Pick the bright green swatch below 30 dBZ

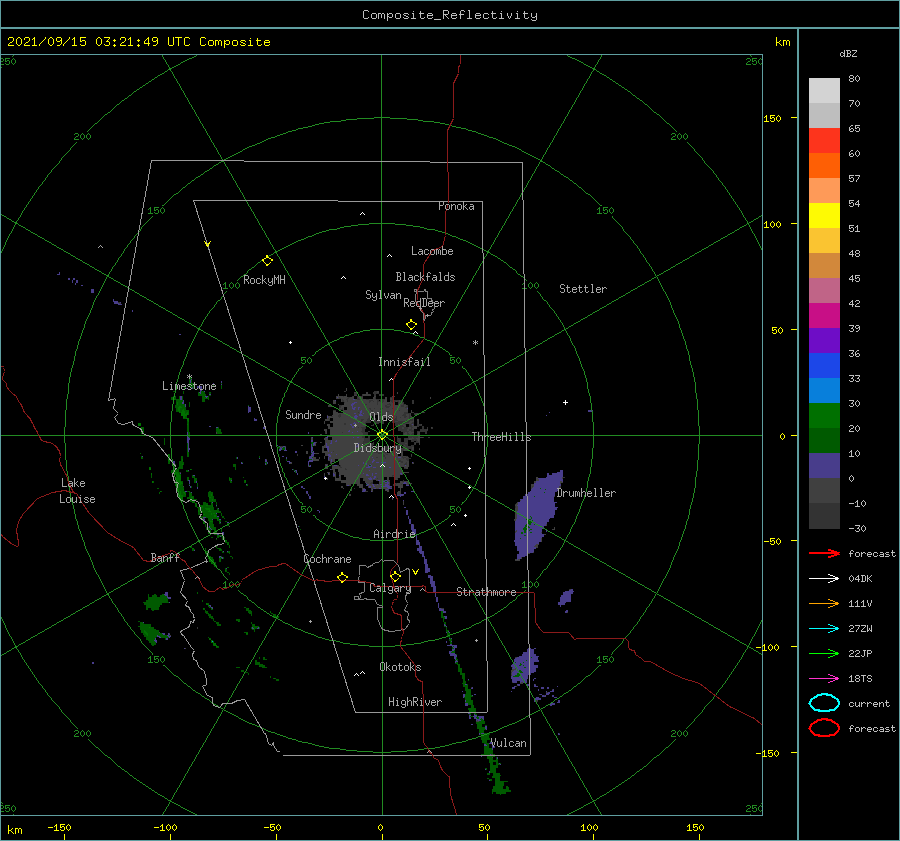pyautogui.click(x=824, y=416)
